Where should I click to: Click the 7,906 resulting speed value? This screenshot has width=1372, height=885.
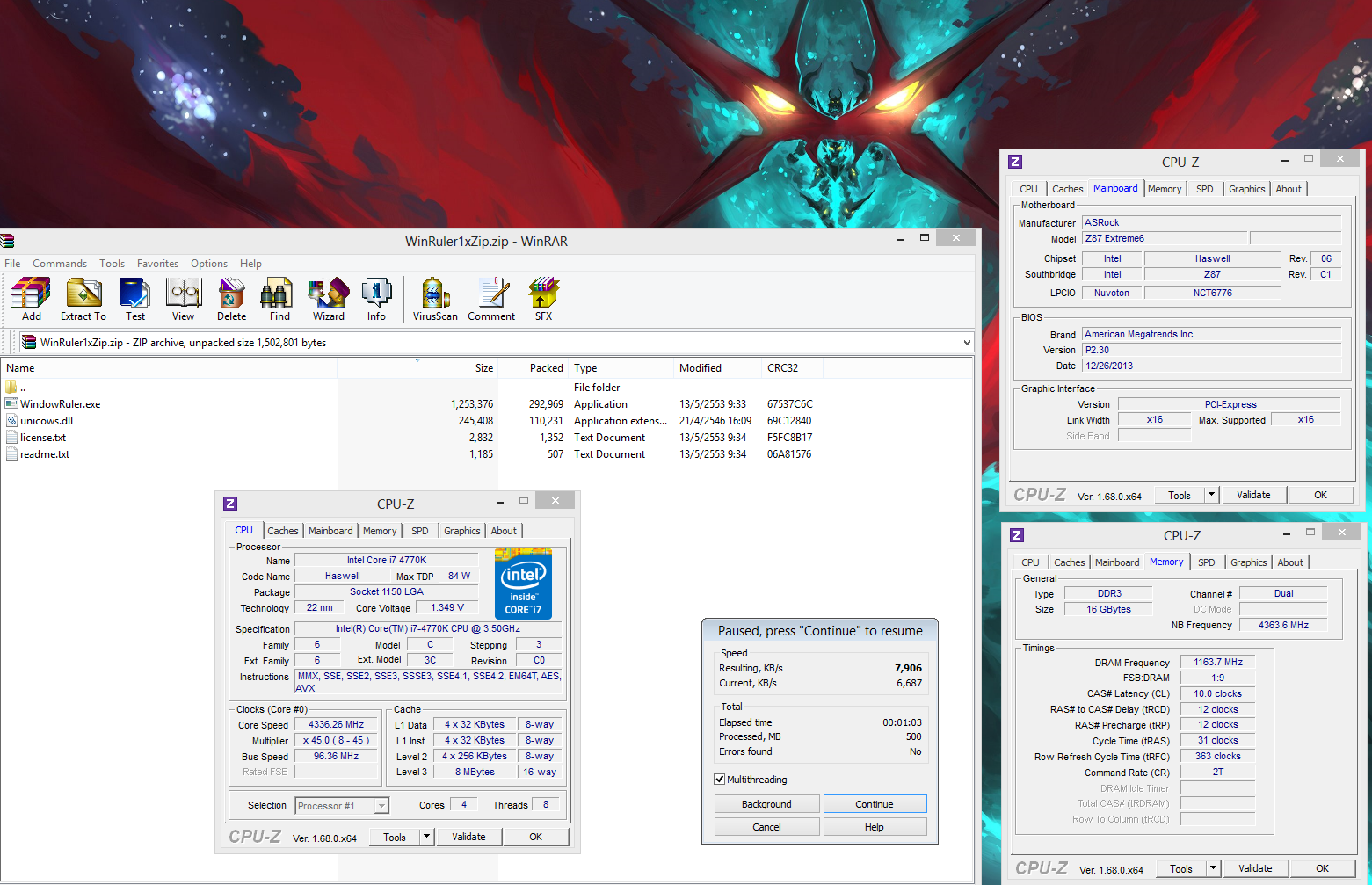[x=908, y=668]
